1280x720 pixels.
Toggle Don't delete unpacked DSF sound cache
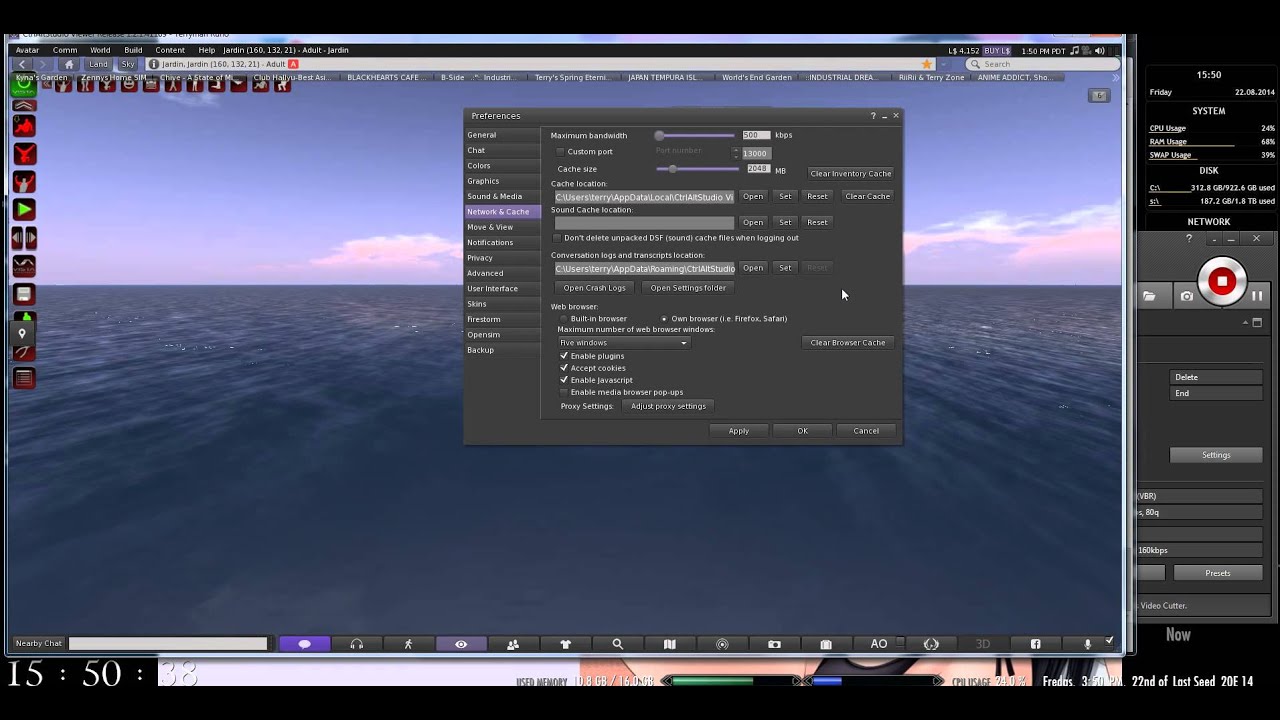pyautogui.click(x=558, y=238)
